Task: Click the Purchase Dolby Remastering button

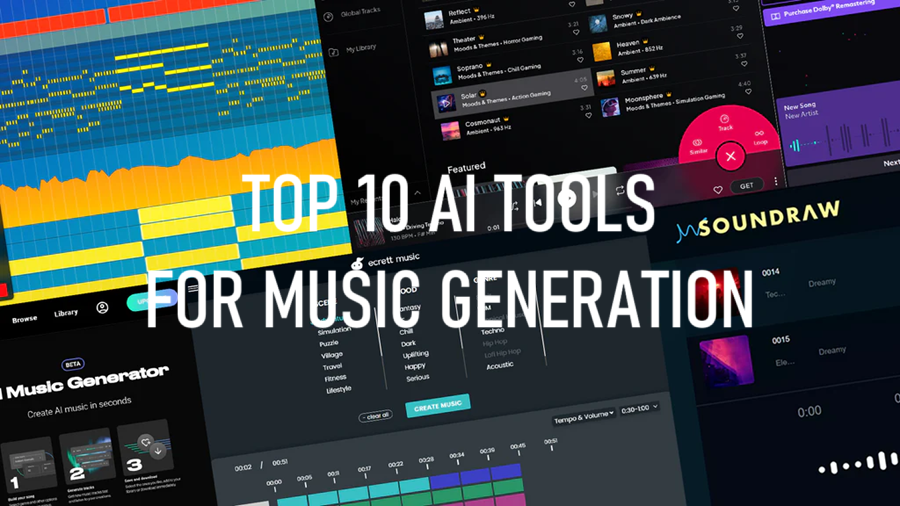Action: pos(825,11)
